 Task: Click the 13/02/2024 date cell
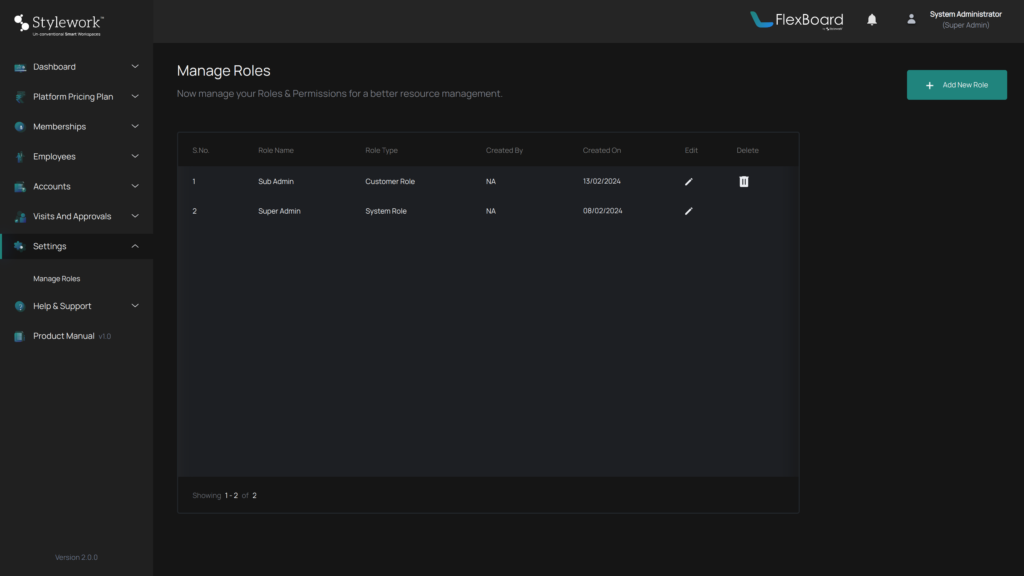601,181
